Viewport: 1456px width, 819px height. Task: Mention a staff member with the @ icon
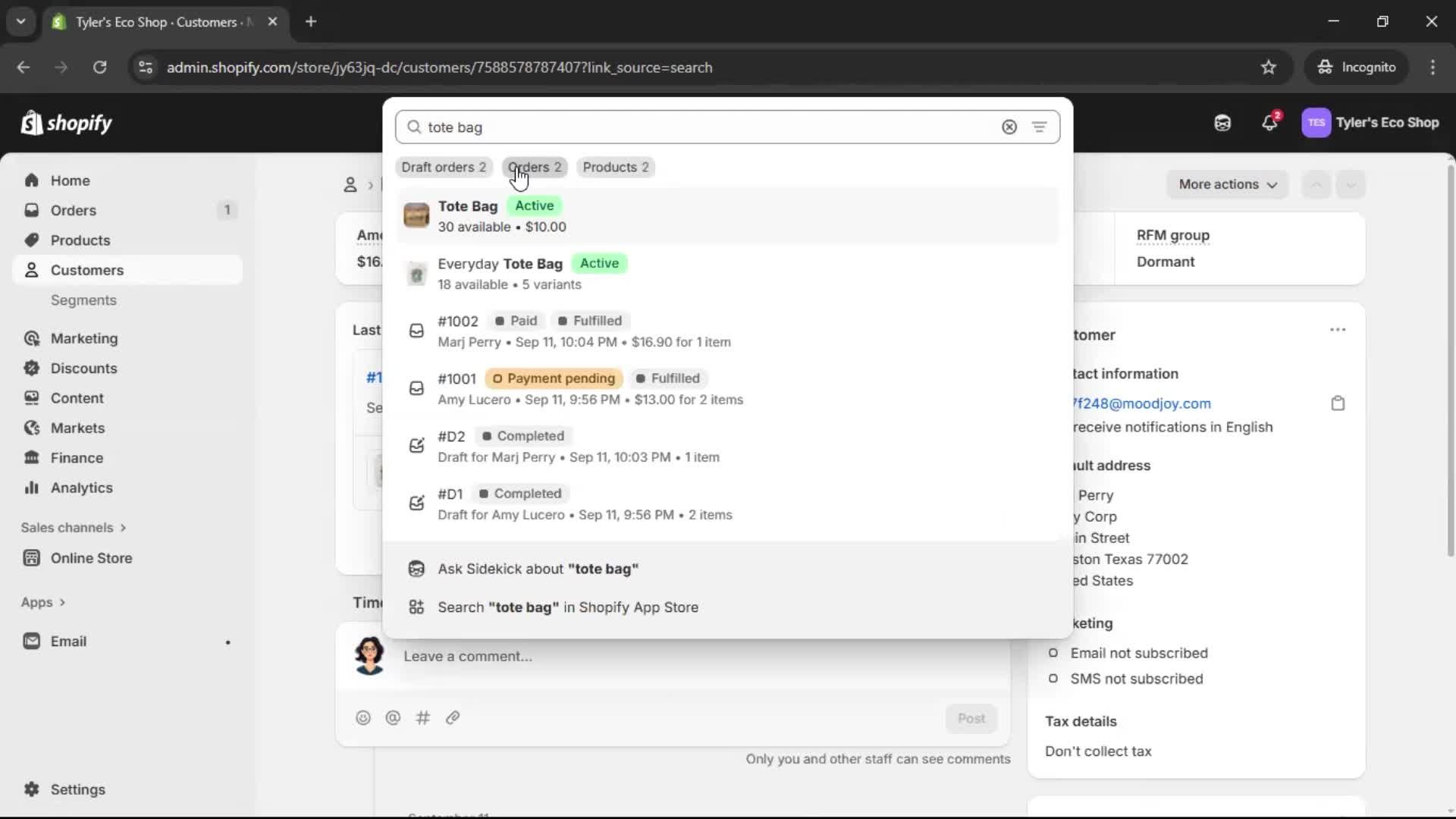tap(393, 718)
